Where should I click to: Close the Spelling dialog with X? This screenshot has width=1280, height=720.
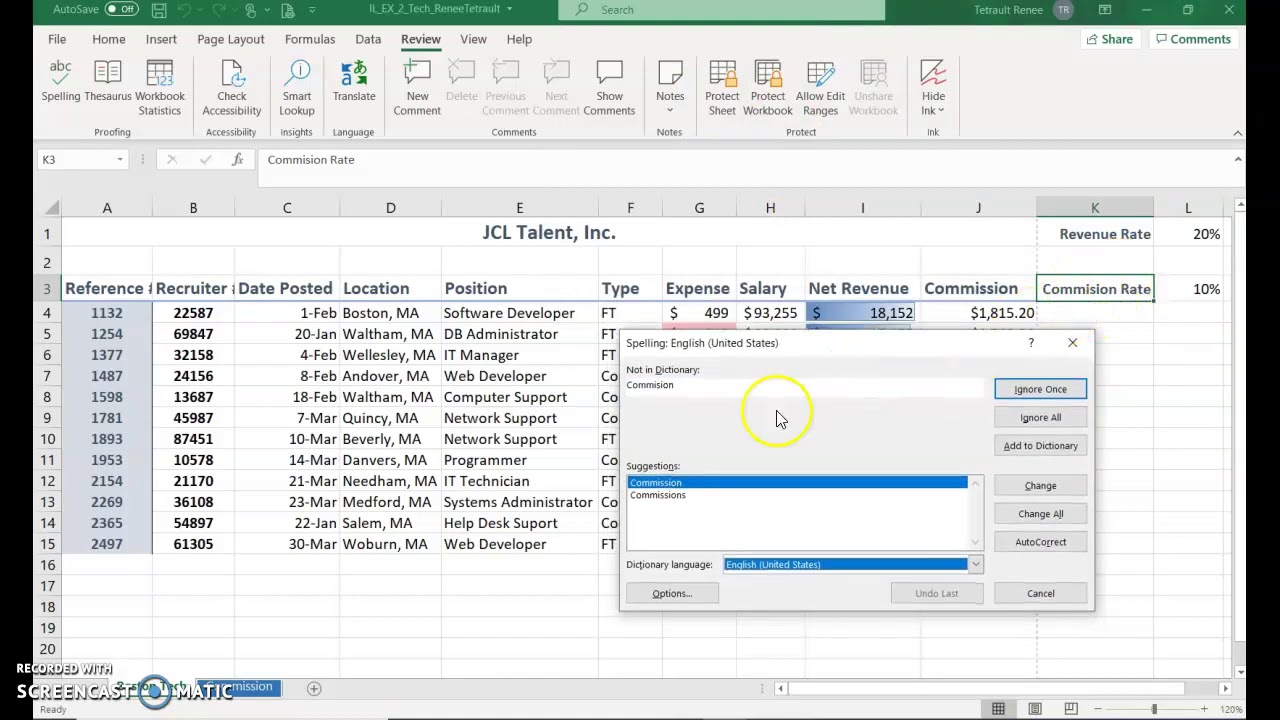pos(1072,343)
